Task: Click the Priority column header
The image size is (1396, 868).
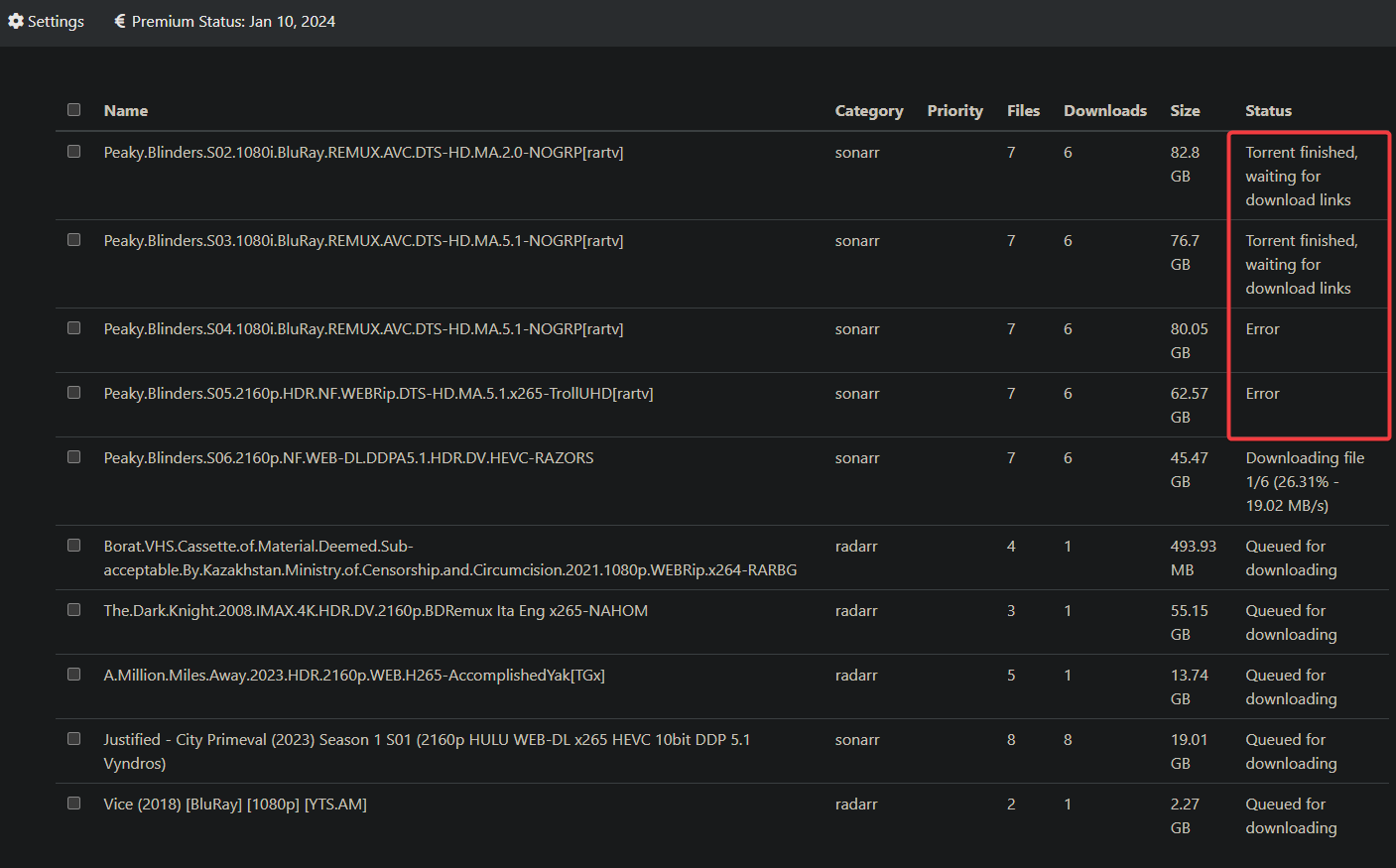Action: 954,110
